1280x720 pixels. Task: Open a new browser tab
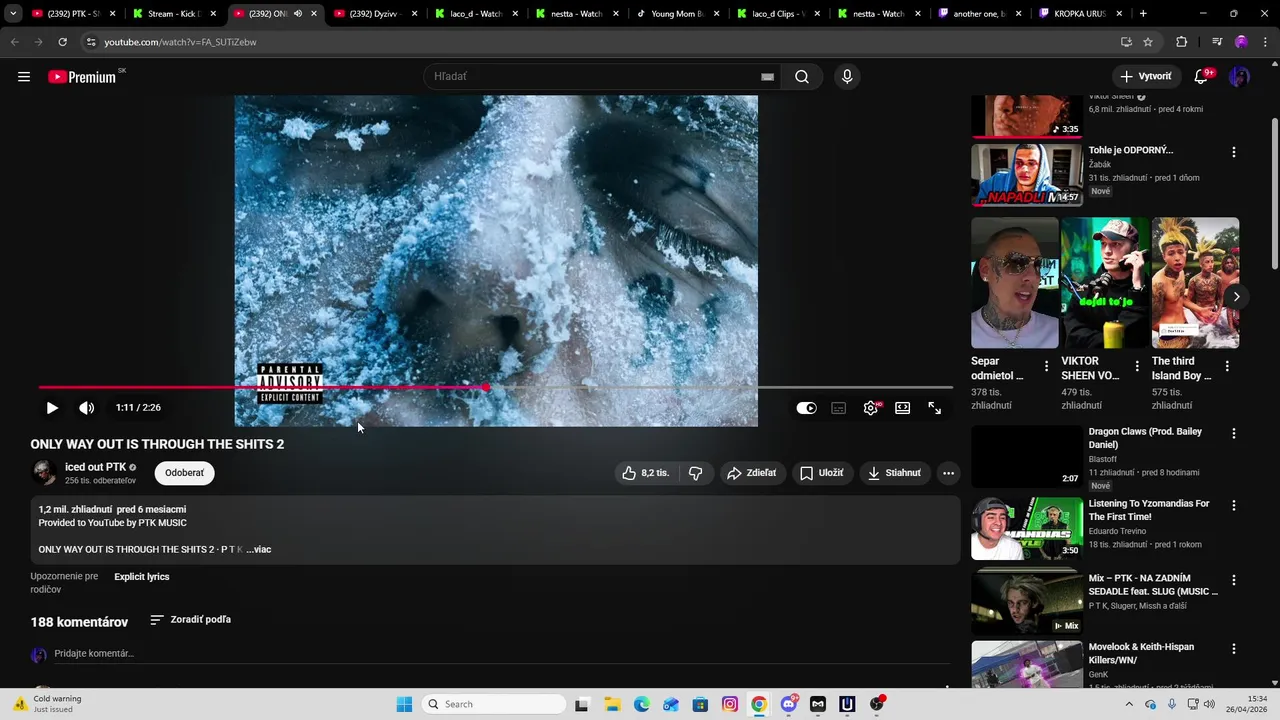coord(1143,14)
